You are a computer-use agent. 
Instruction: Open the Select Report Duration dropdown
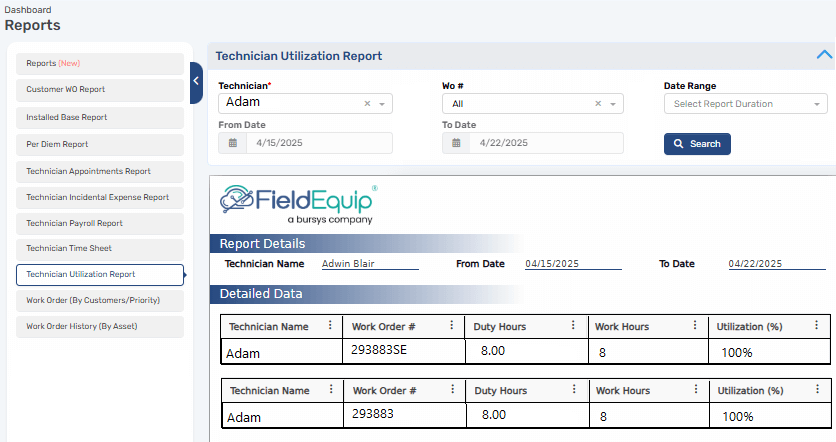point(745,104)
